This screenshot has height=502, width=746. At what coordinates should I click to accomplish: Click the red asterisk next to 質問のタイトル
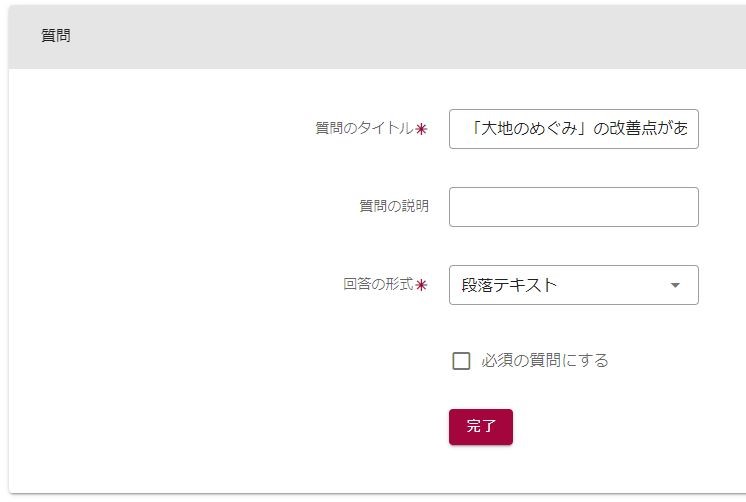(421, 129)
